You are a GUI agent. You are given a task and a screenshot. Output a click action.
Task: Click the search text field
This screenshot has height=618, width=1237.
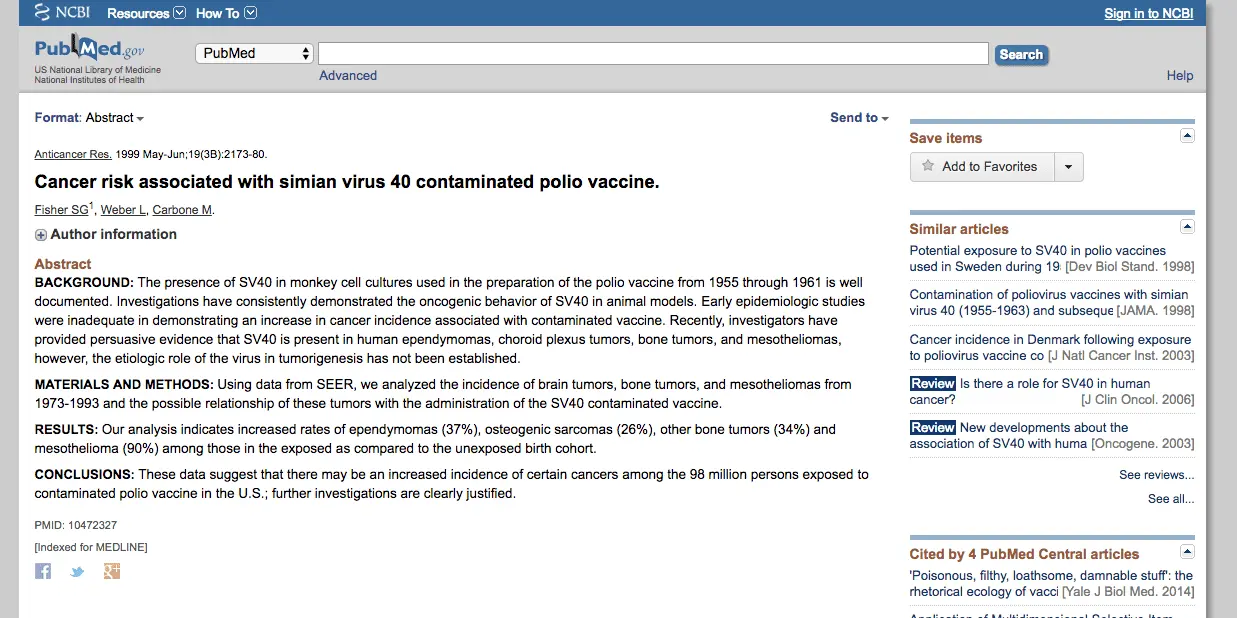tap(653, 54)
